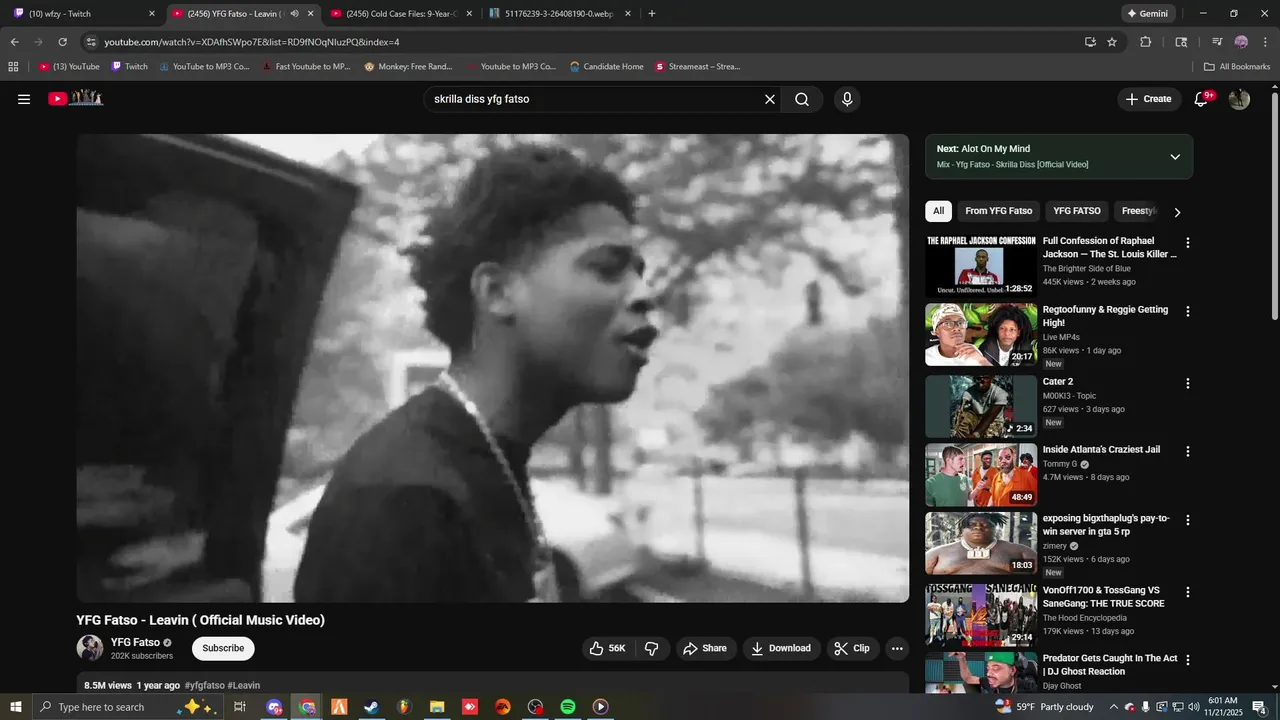Open YouTube notifications bell

1202,99
